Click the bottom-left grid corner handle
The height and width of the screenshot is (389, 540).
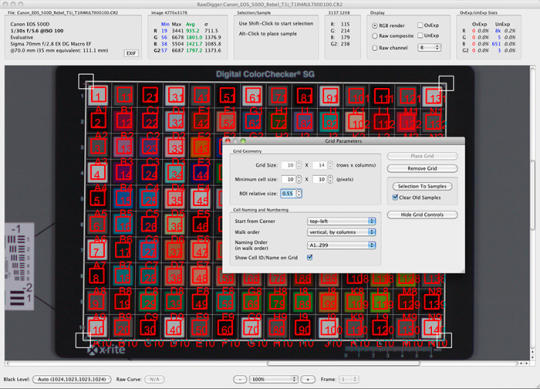tap(83, 340)
